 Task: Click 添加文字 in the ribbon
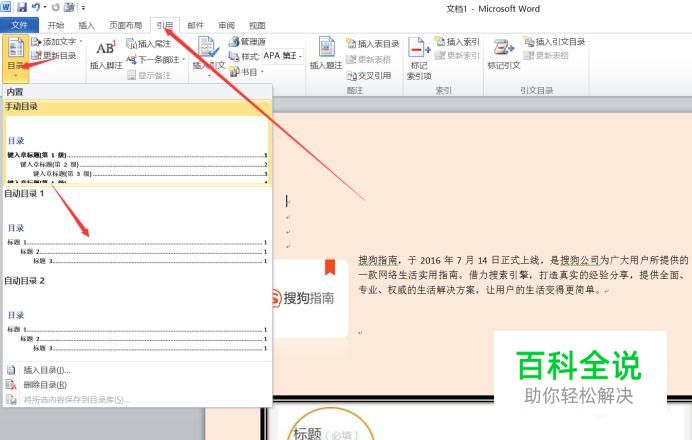tap(54, 42)
